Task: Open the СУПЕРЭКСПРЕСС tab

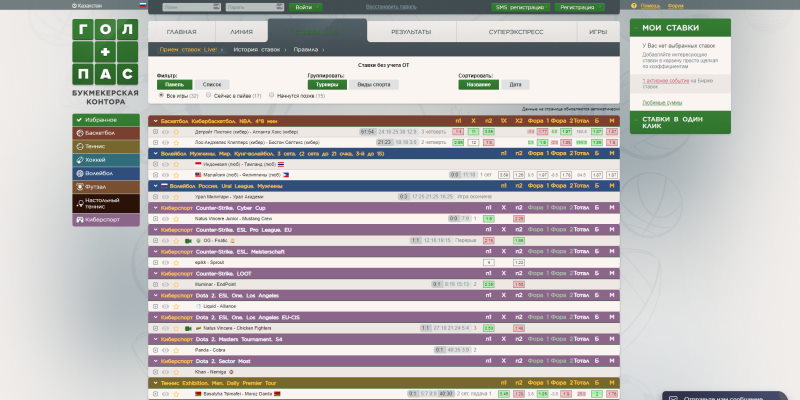Action: 516,32
